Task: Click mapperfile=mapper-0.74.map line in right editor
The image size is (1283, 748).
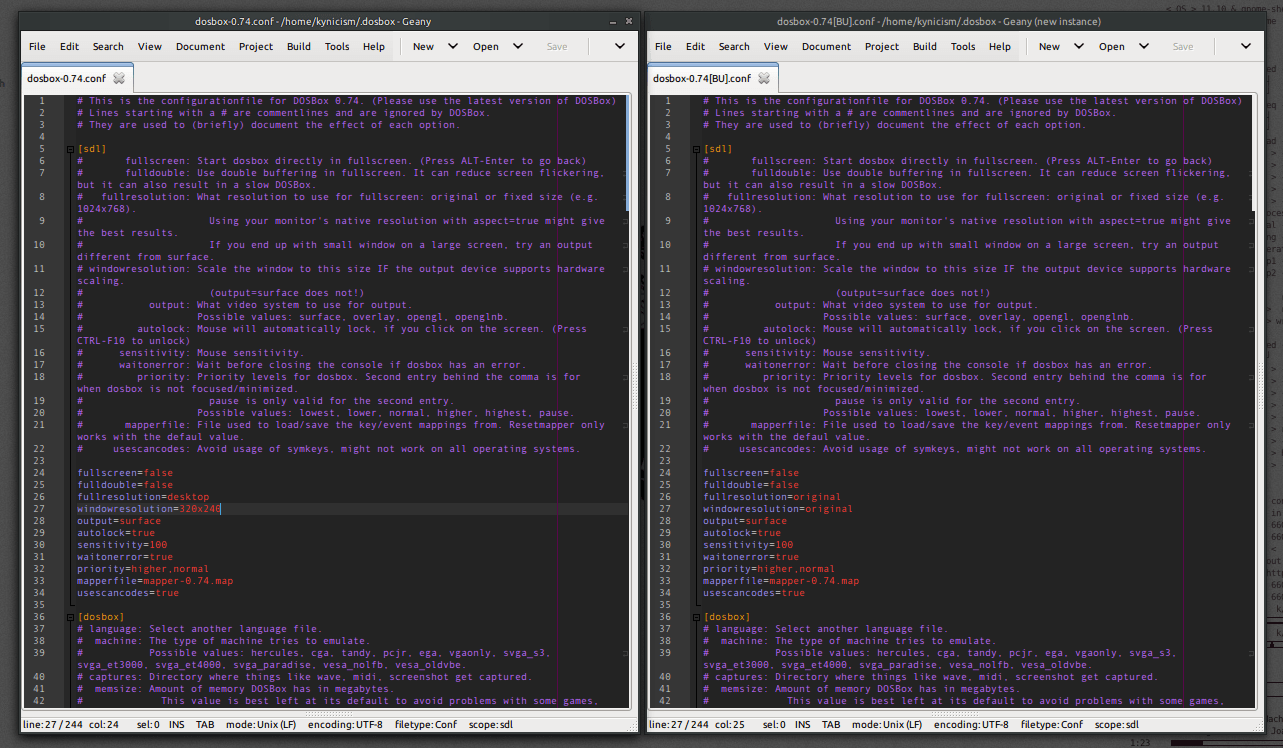Action: click(x=780, y=581)
